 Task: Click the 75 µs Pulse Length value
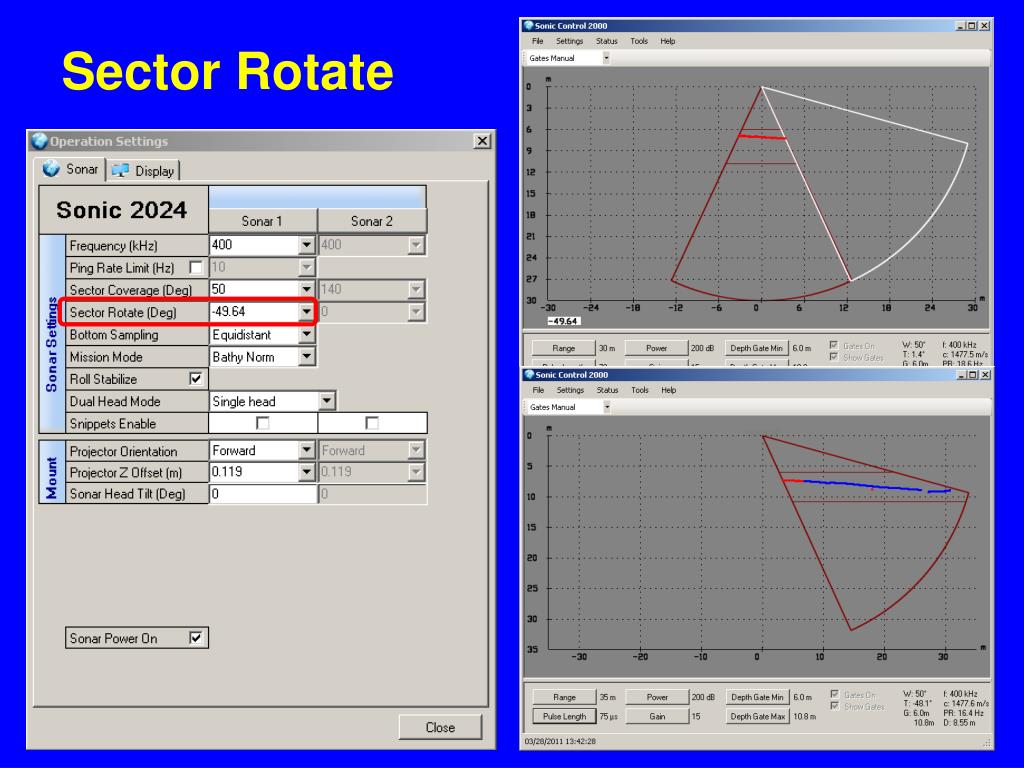[x=609, y=716]
